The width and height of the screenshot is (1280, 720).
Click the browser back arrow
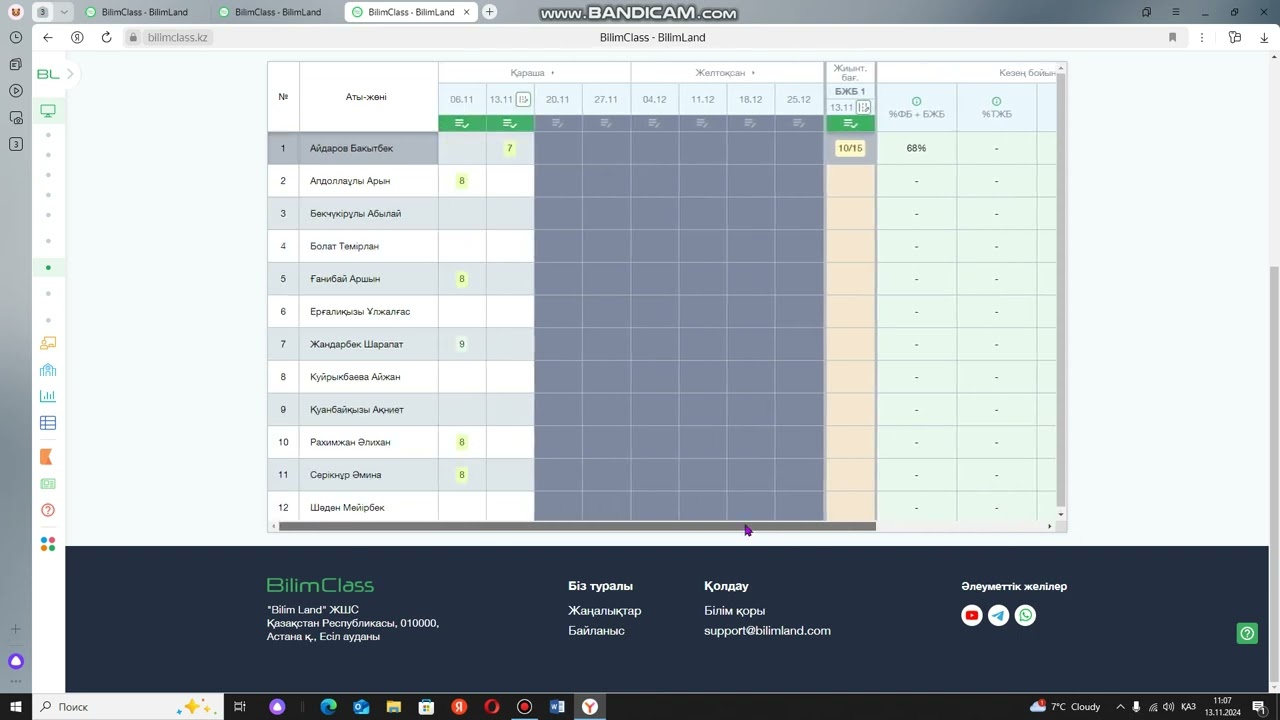coord(47,37)
